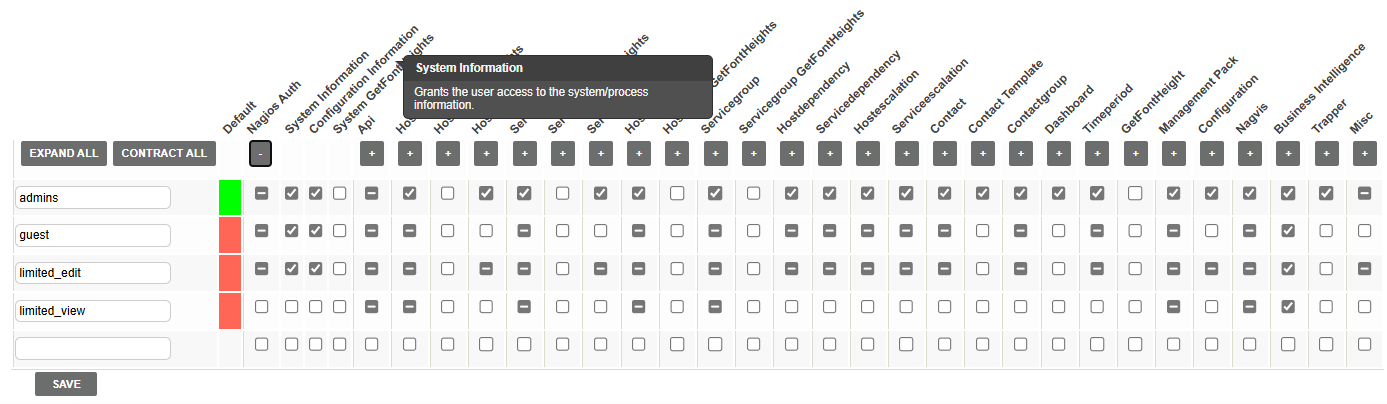This screenshot has width=1387, height=404.
Task: Expand the Contact Template column
Action: (983, 154)
